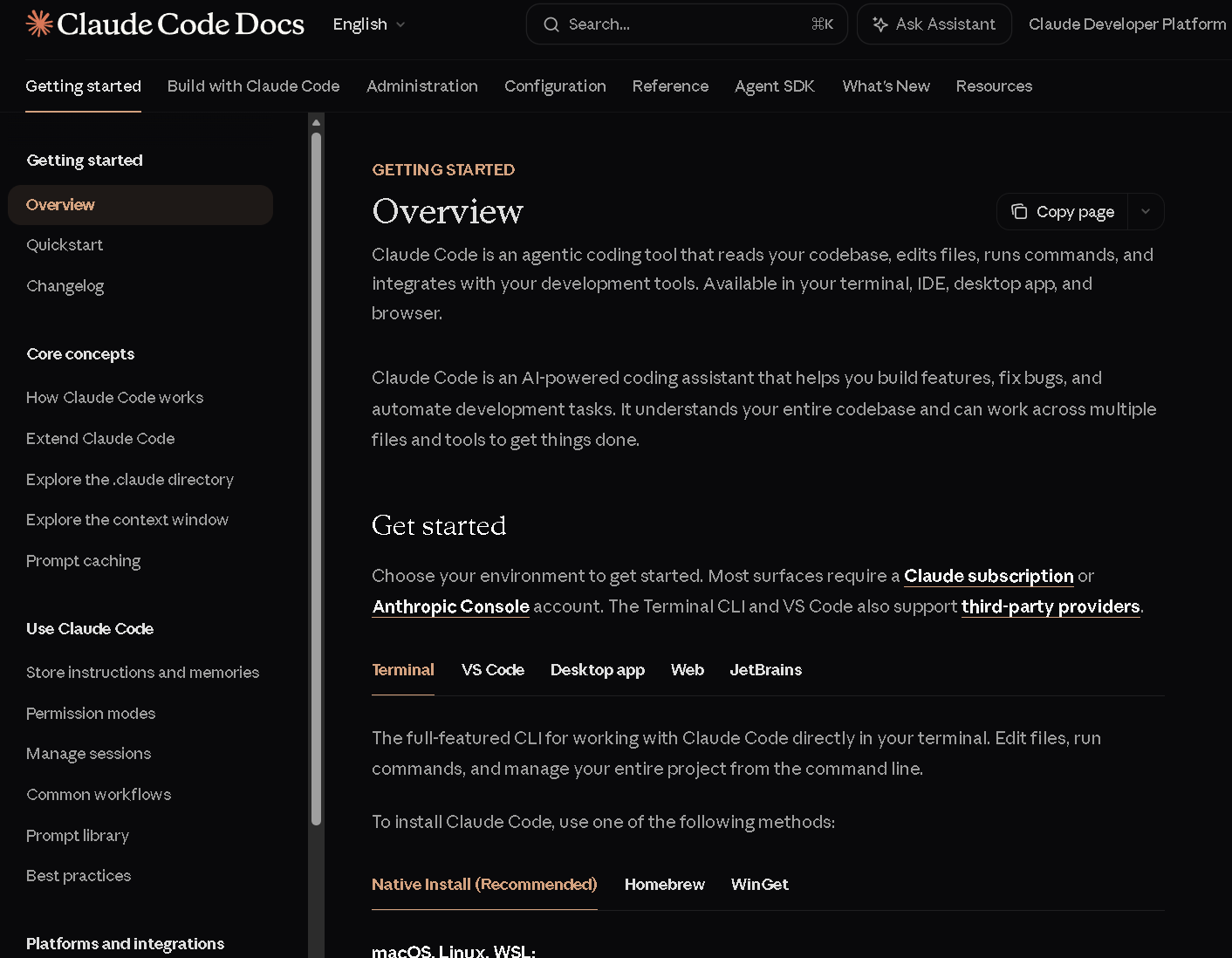Click the copy icon in Copy page
Screen dimensions: 1232x958
[x=1019, y=212]
